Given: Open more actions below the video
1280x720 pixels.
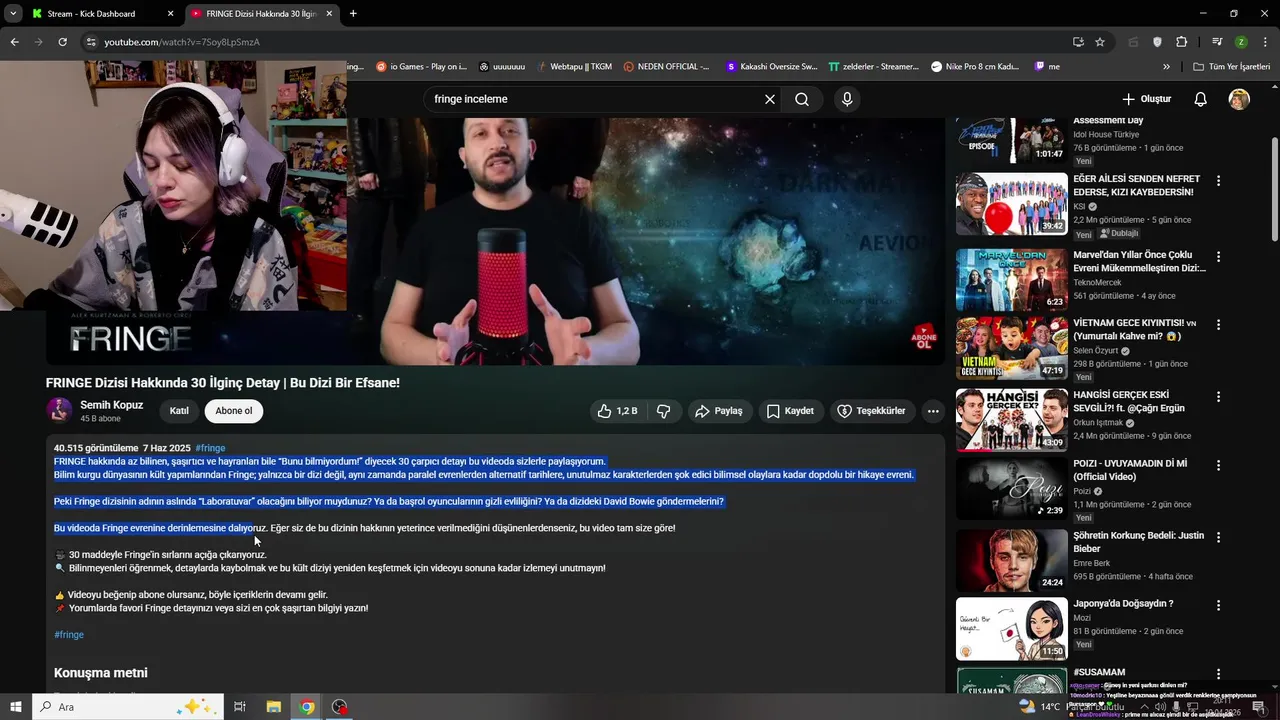Looking at the screenshot, I should point(933,411).
